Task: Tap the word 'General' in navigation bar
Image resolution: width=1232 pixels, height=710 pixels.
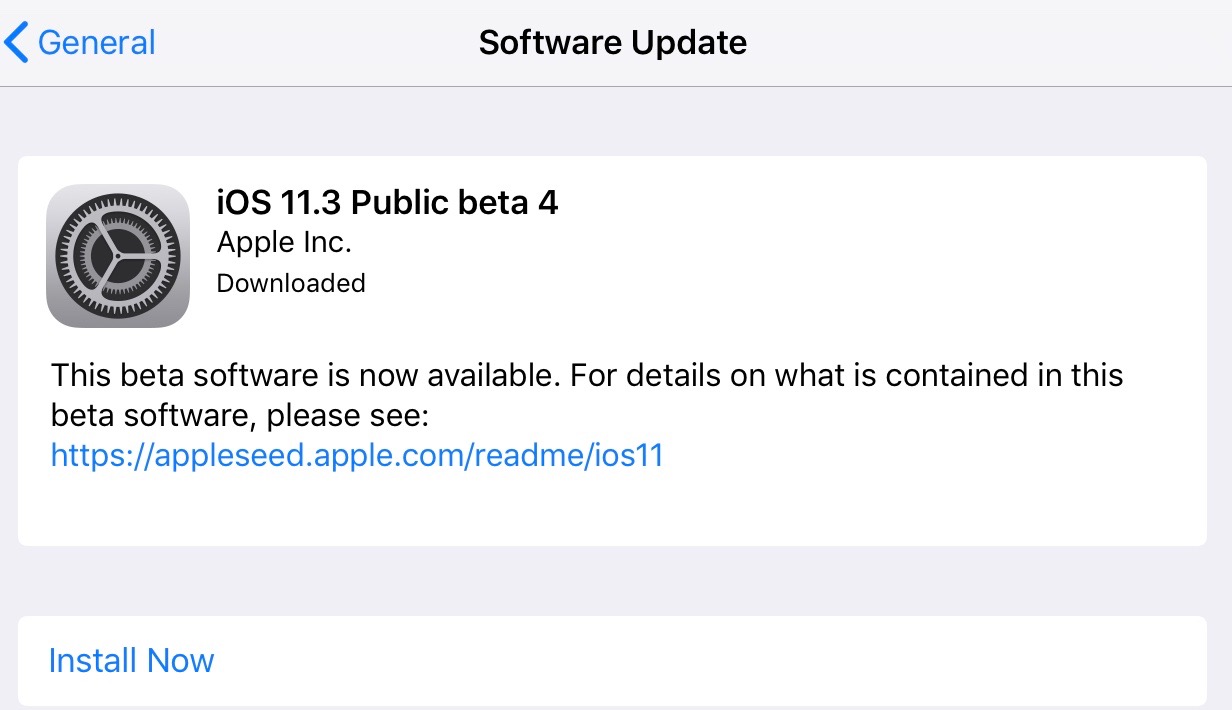Action: point(96,43)
